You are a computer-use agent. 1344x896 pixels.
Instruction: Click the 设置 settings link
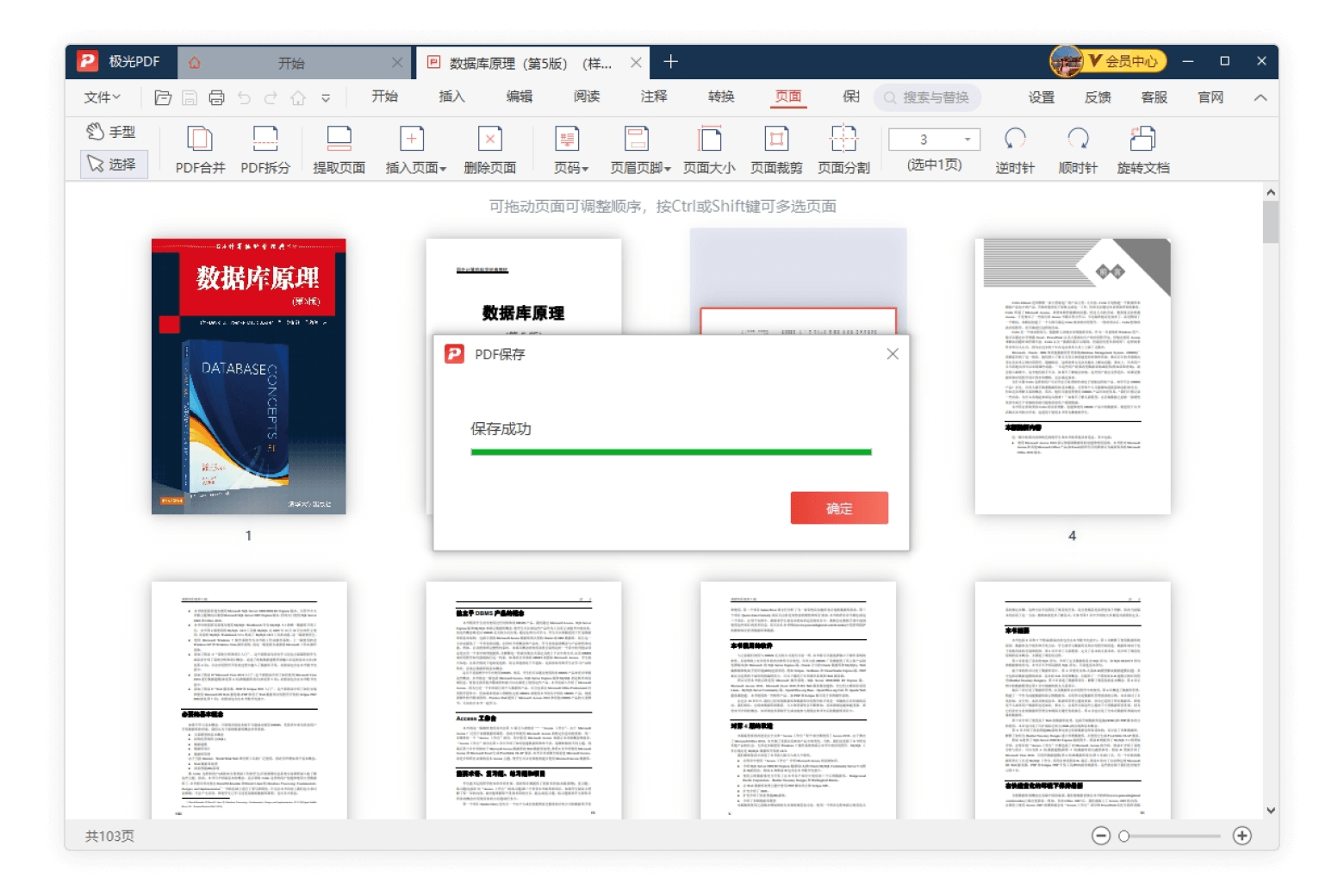click(x=1041, y=97)
